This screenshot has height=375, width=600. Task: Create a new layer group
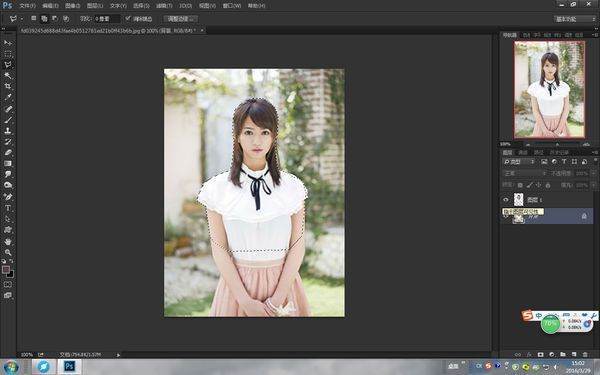click(563, 355)
